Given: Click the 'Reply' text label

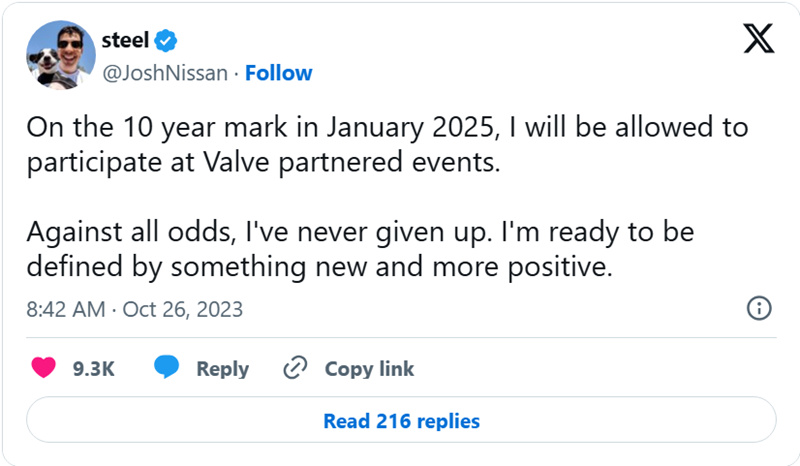Looking at the screenshot, I should pos(222,369).
